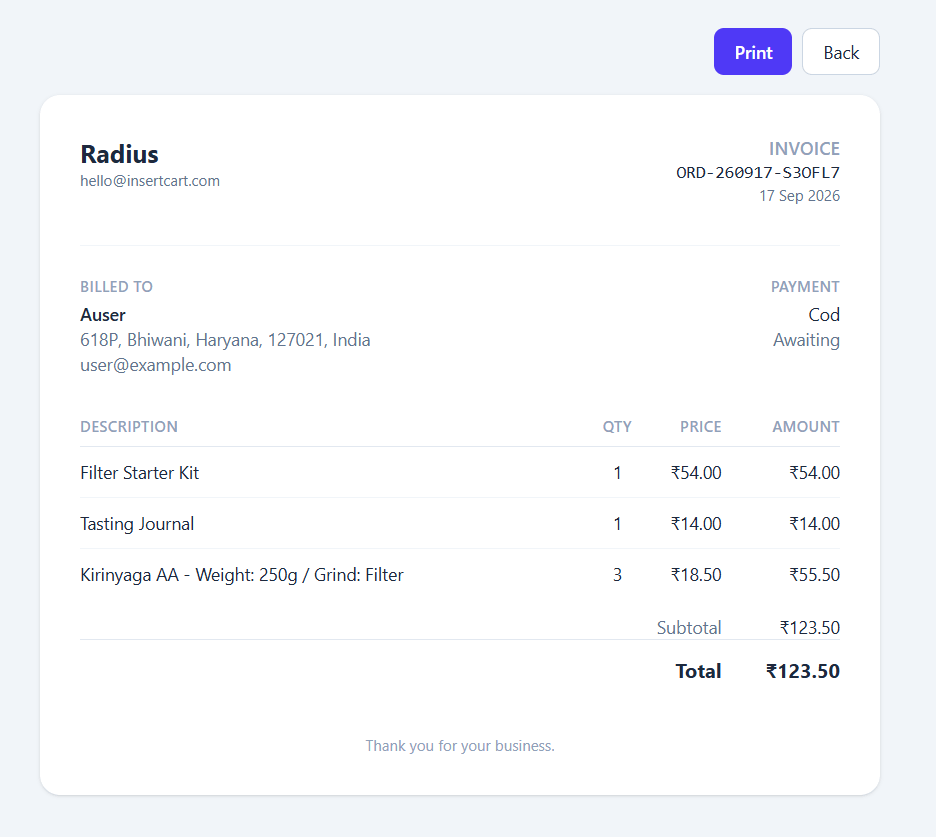Select the Tasting Journal item
The image size is (936, 837).
(x=137, y=524)
